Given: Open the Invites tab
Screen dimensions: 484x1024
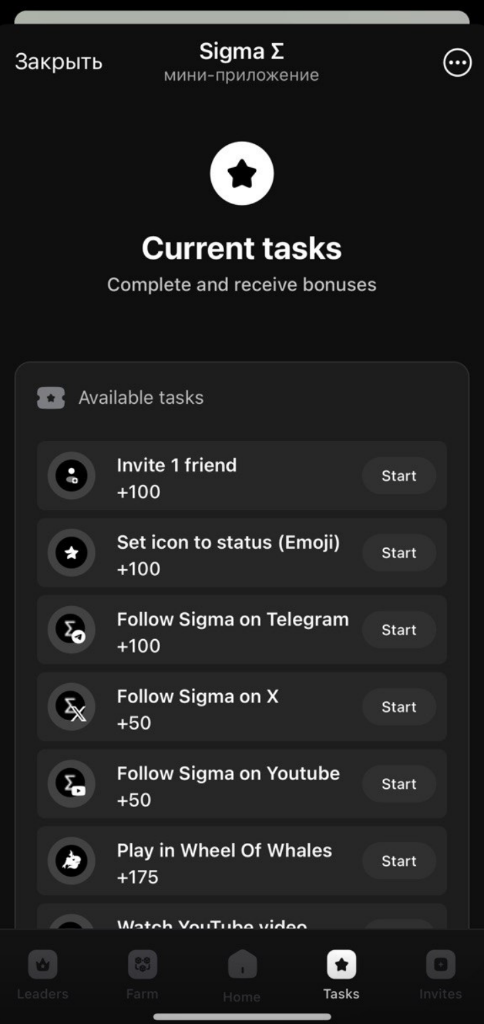Looking at the screenshot, I should (440, 976).
